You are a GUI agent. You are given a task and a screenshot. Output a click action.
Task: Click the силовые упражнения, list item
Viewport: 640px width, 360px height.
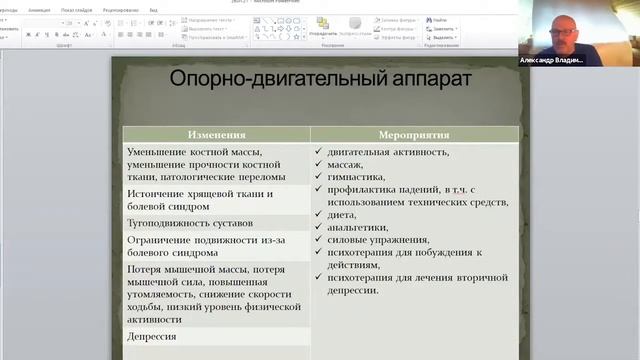click(x=378, y=240)
